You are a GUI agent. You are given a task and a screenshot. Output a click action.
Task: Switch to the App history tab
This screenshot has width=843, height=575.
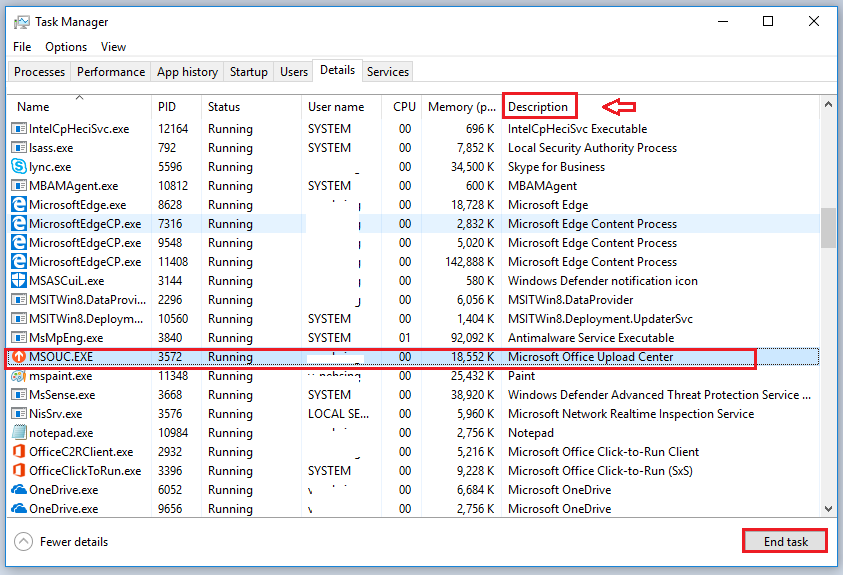click(x=187, y=72)
